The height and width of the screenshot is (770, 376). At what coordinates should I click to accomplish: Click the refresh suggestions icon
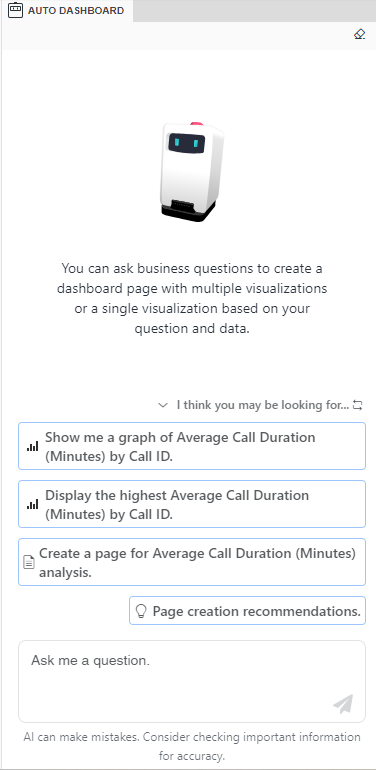click(357, 406)
